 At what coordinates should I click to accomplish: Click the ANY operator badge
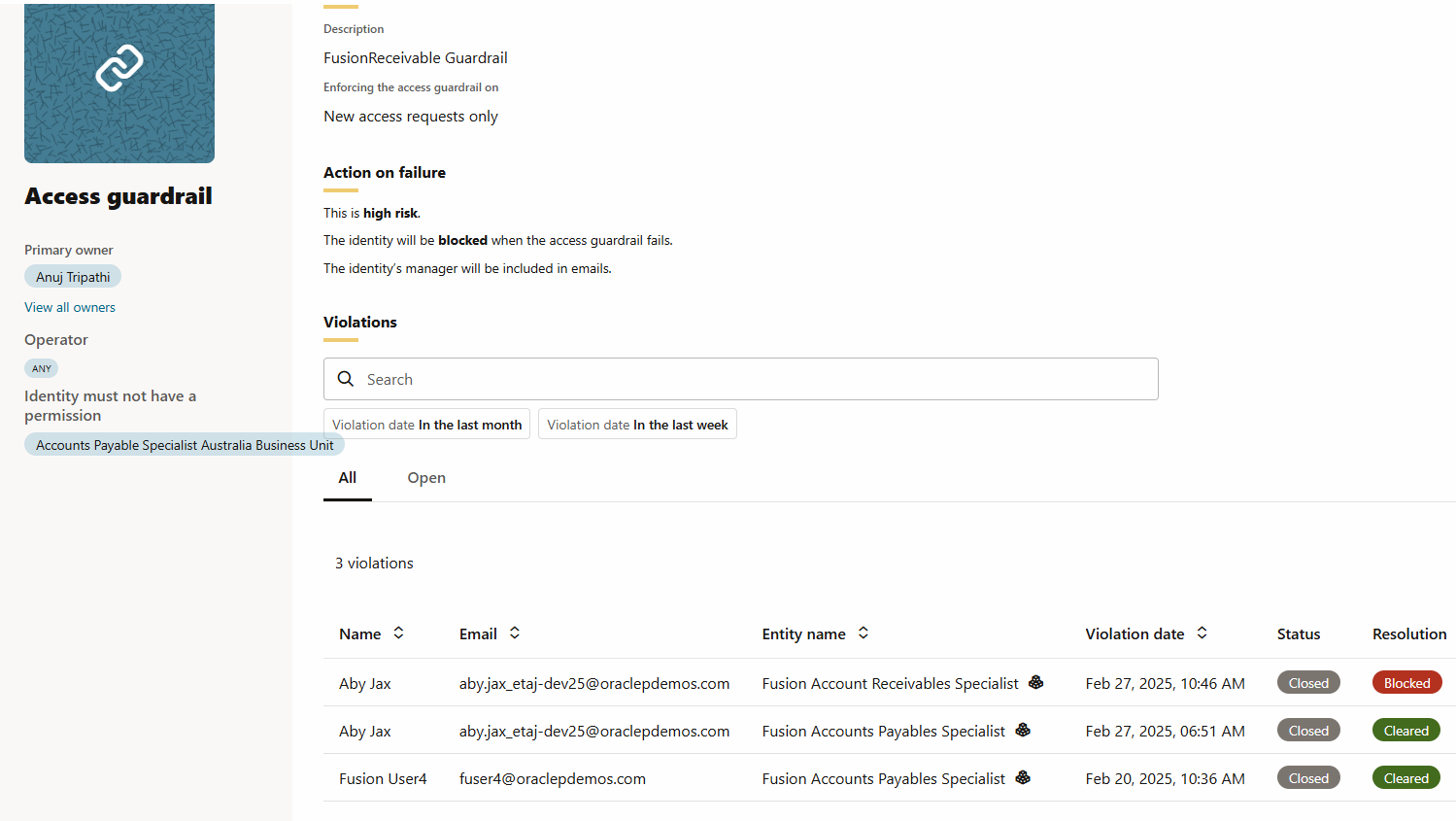point(42,368)
